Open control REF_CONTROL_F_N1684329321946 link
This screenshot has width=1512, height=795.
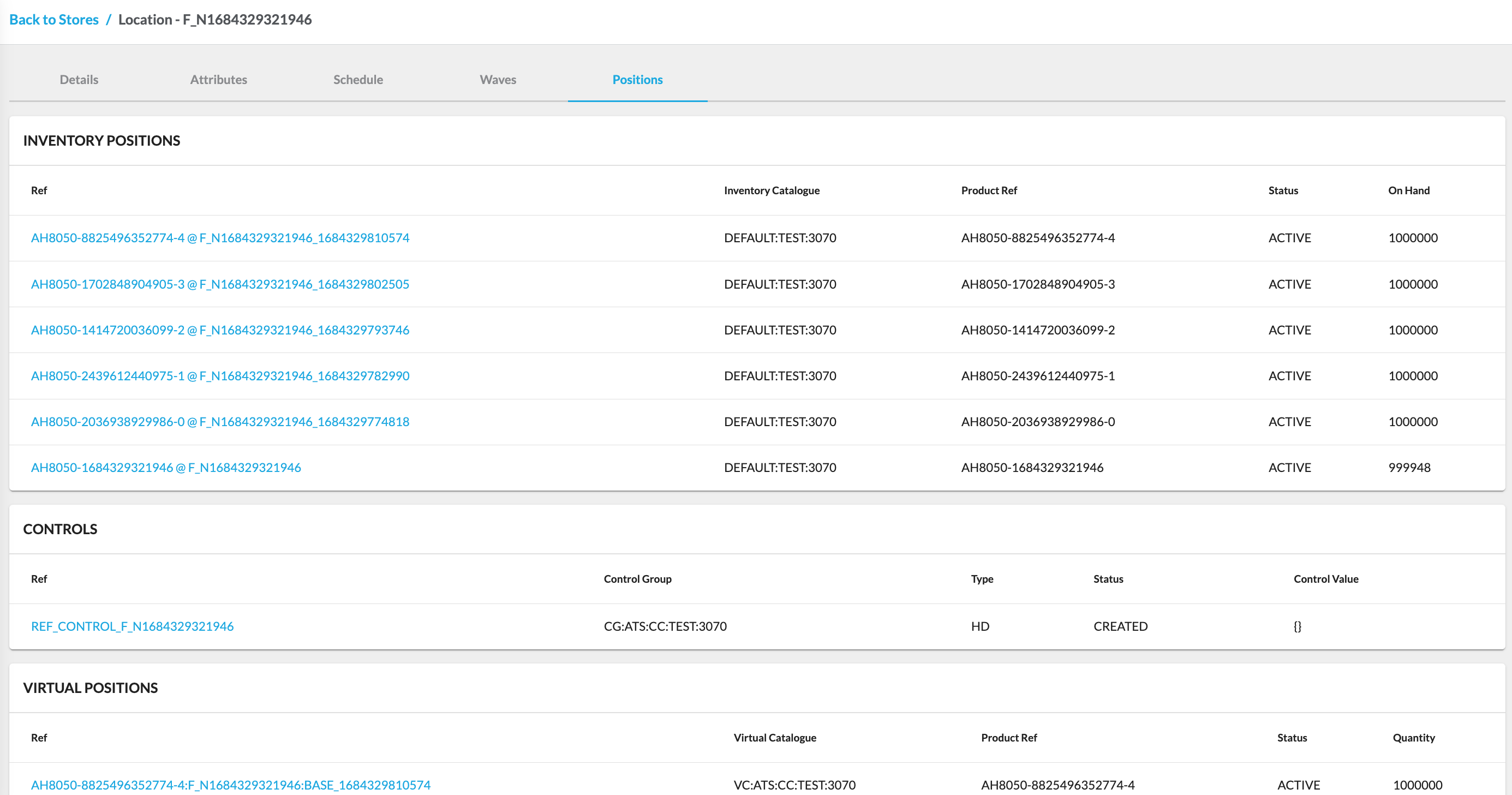pyautogui.click(x=132, y=626)
